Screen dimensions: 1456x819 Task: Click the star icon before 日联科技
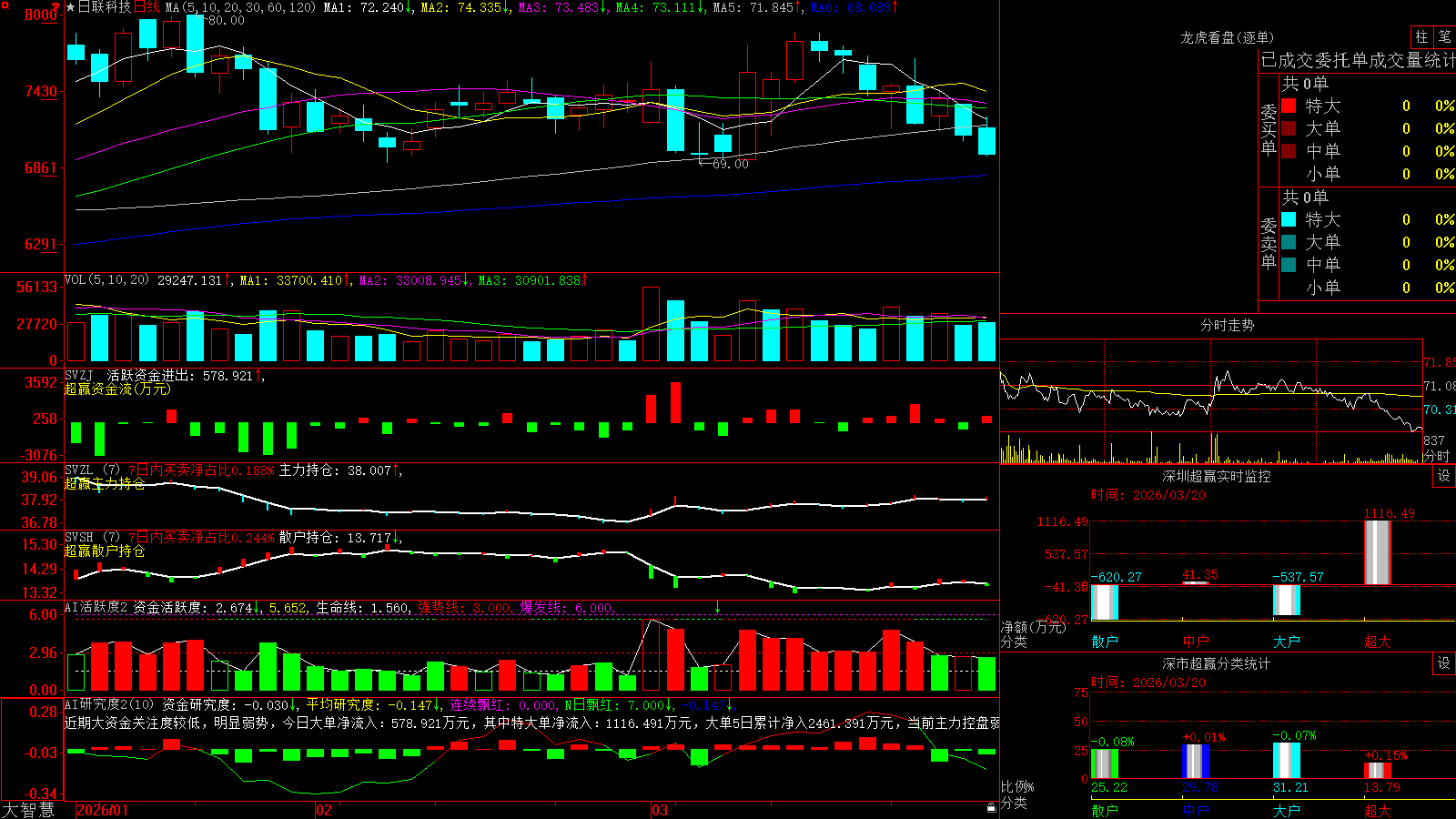click(70, 7)
